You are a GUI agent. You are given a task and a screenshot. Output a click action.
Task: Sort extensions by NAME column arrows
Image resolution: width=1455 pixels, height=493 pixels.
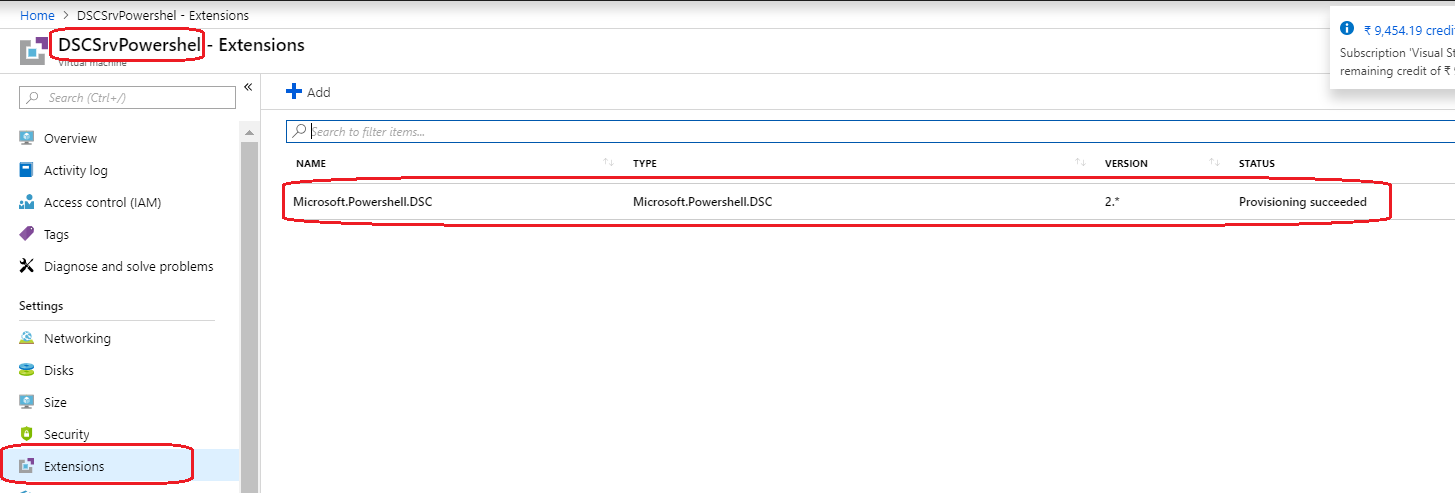(x=608, y=163)
